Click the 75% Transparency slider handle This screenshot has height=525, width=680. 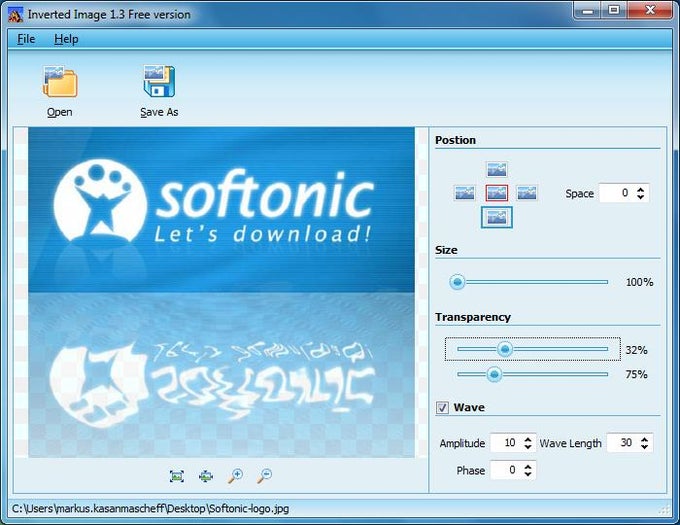coord(494,374)
